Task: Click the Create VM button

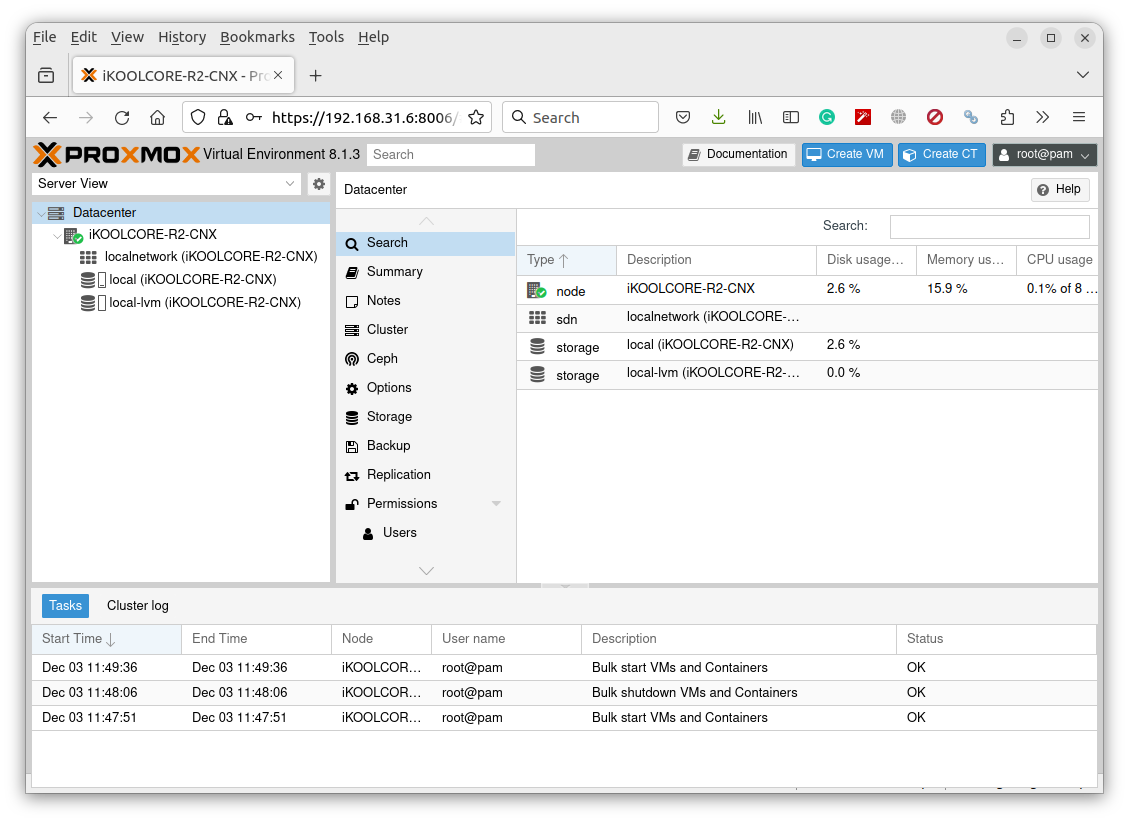Action: [x=847, y=154]
